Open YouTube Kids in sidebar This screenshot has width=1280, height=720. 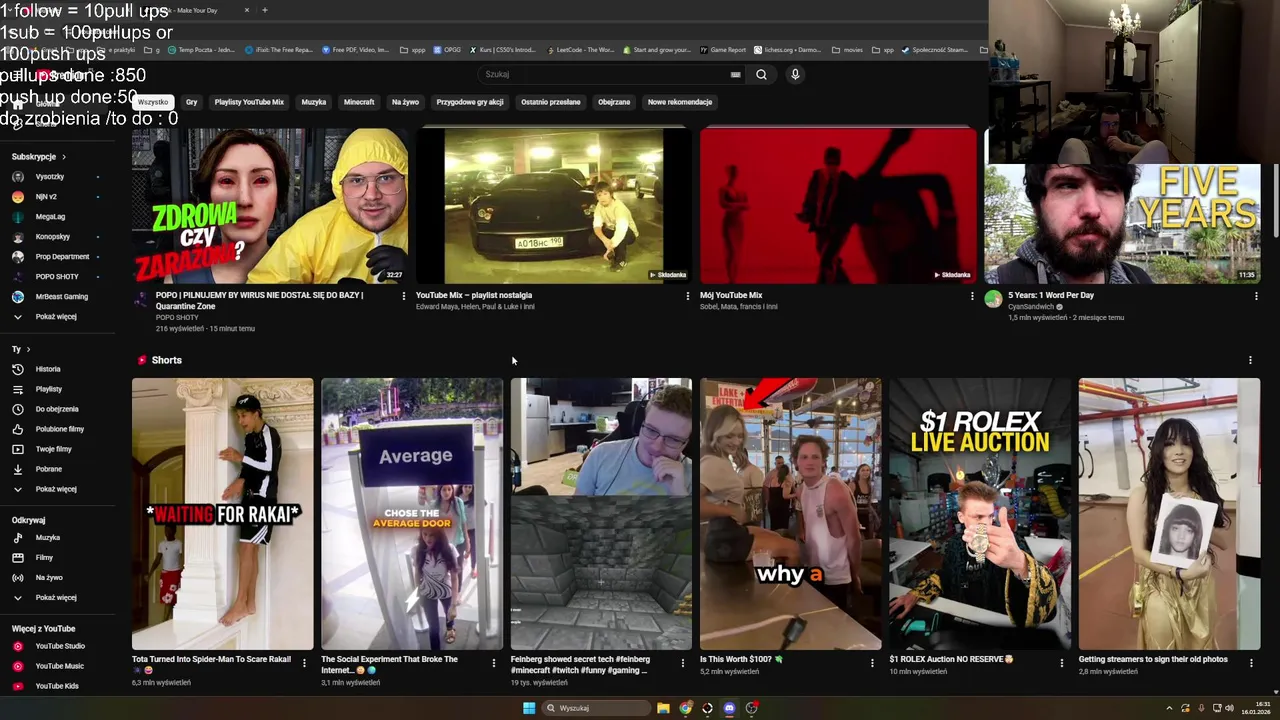point(56,686)
